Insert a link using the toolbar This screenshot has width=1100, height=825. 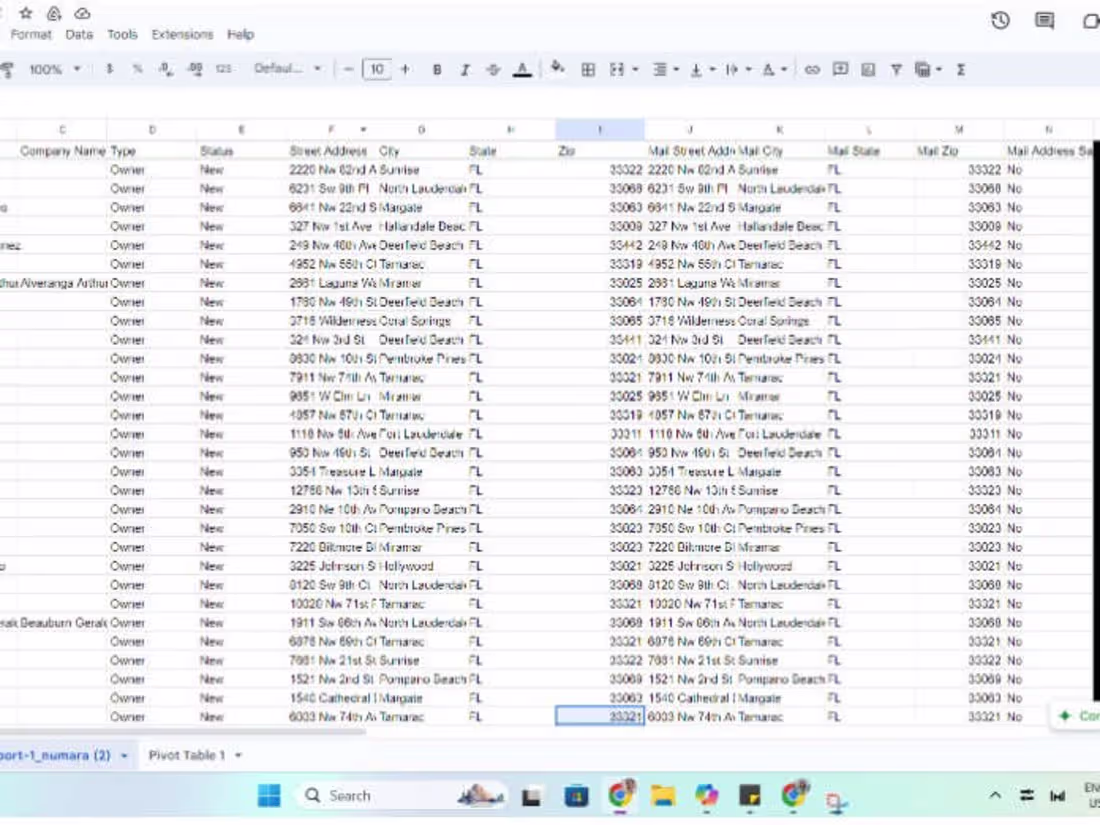(812, 69)
